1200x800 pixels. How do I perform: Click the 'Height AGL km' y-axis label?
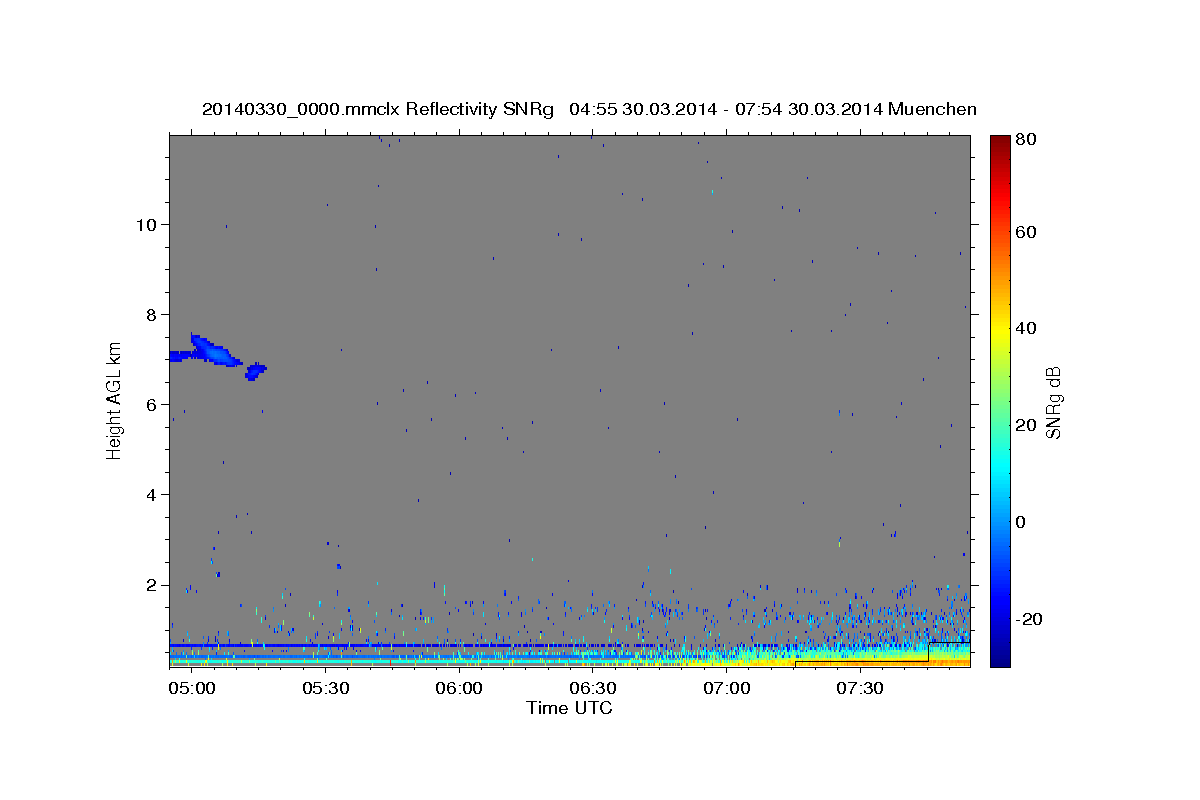pos(115,400)
